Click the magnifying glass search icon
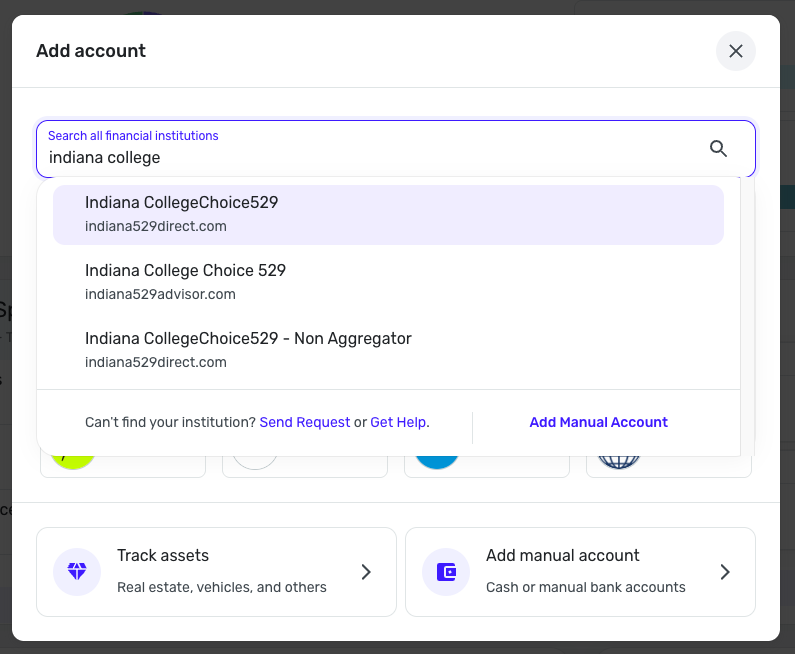Image resolution: width=795 pixels, height=654 pixels. tap(718, 149)
